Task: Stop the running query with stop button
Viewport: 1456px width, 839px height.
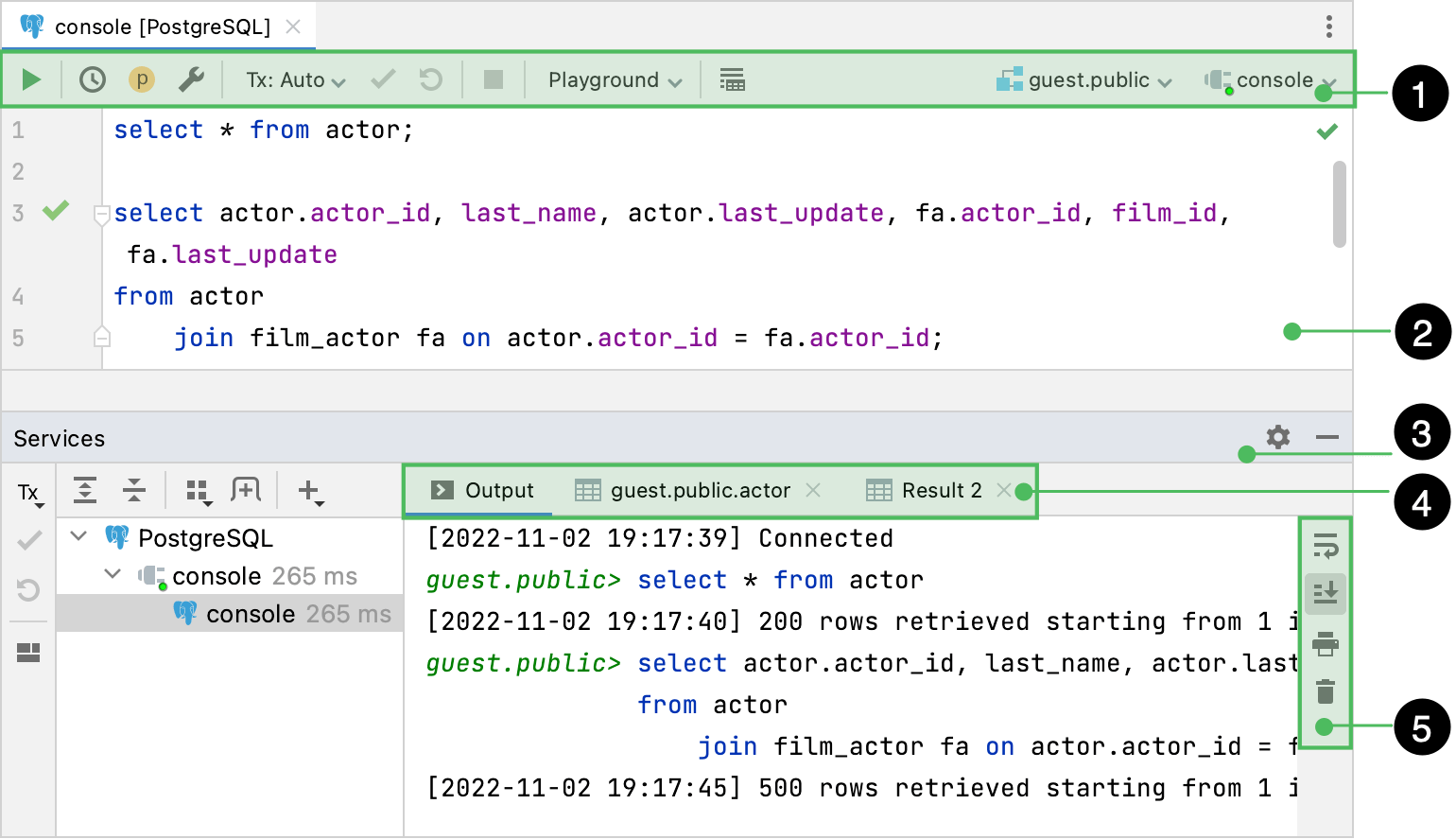Action: pos(493,79)
